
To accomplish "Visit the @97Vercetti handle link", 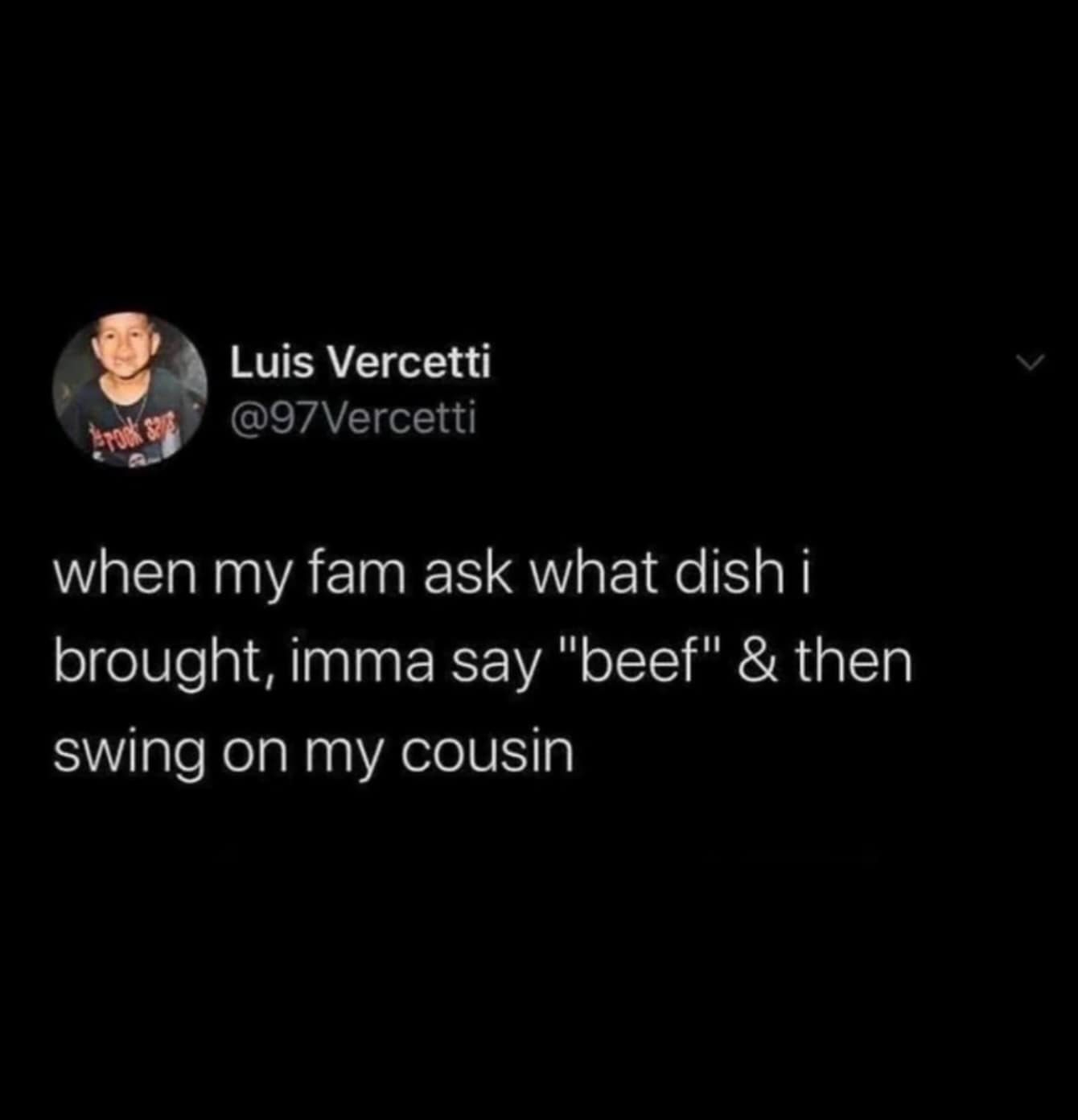I will pyautogui.click(x=353, y=417).
